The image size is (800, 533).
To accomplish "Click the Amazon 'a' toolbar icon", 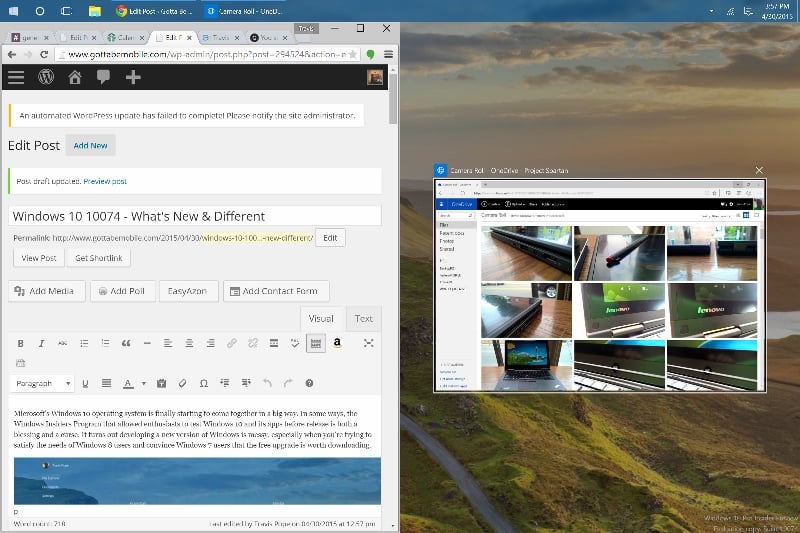I will click(x=337, y=343).
